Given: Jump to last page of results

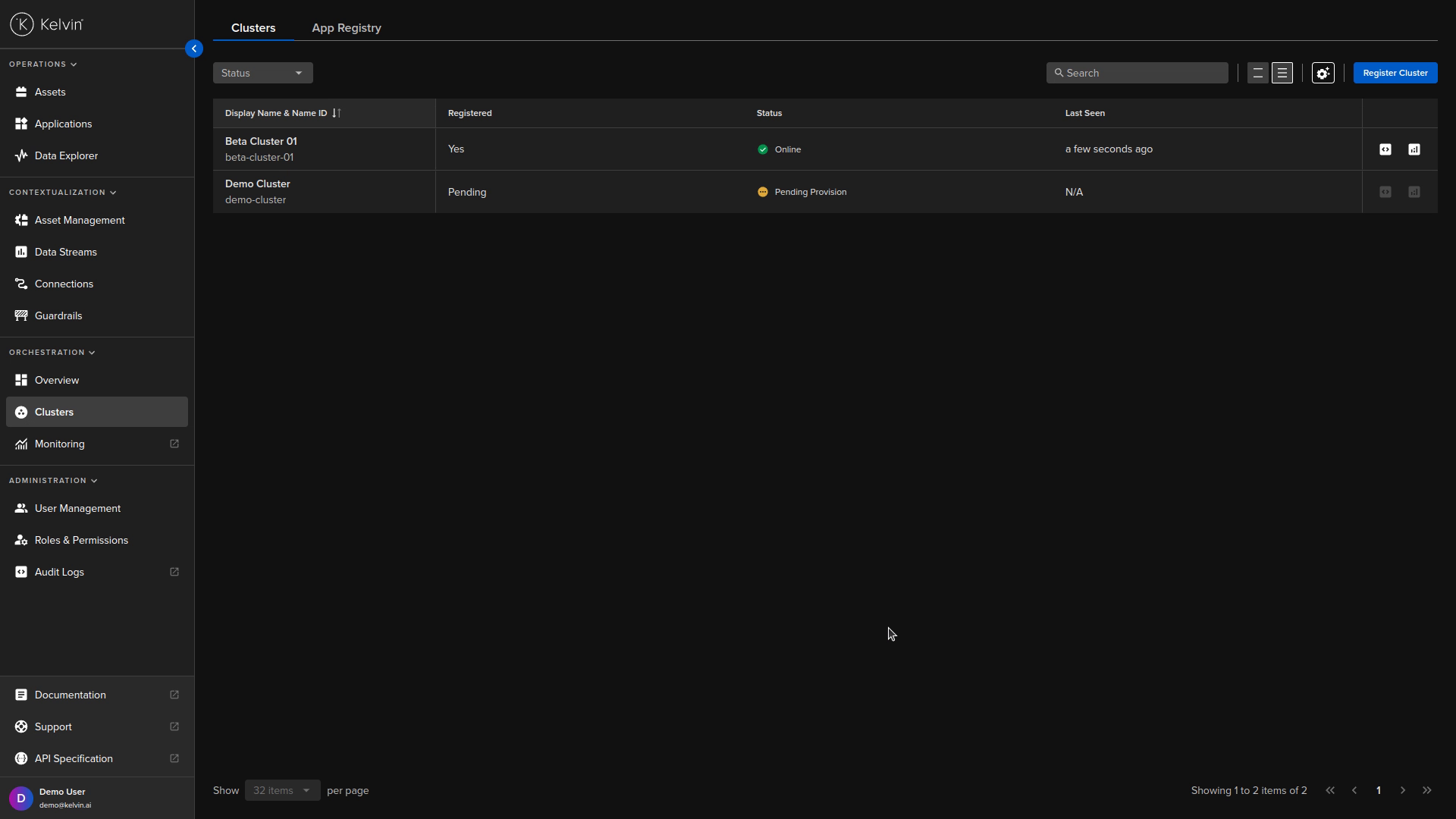Looking at the screenshot, I should coord(1426,790).
